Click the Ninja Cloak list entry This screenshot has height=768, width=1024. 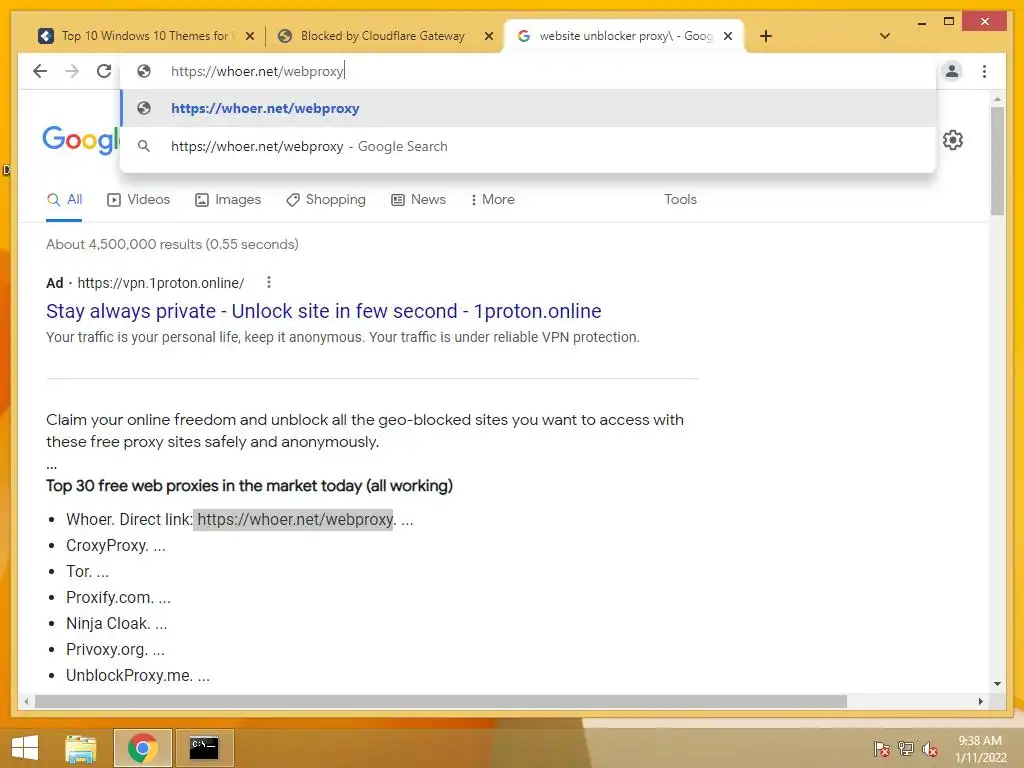pyautogui.click(x=116, y=624)
